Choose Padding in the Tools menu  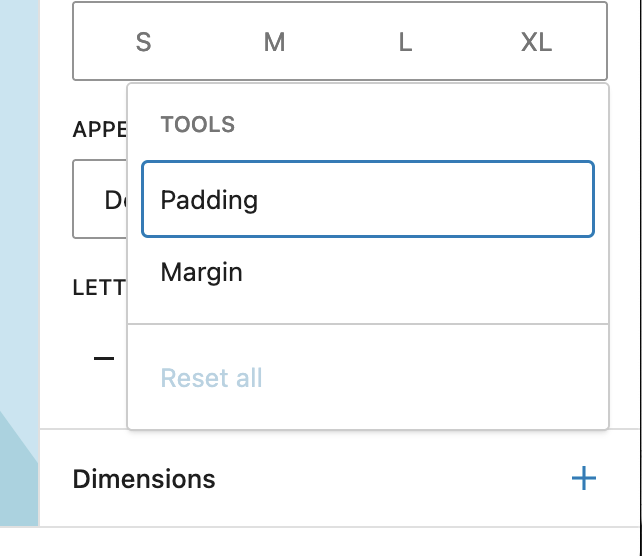click(367, 200)
